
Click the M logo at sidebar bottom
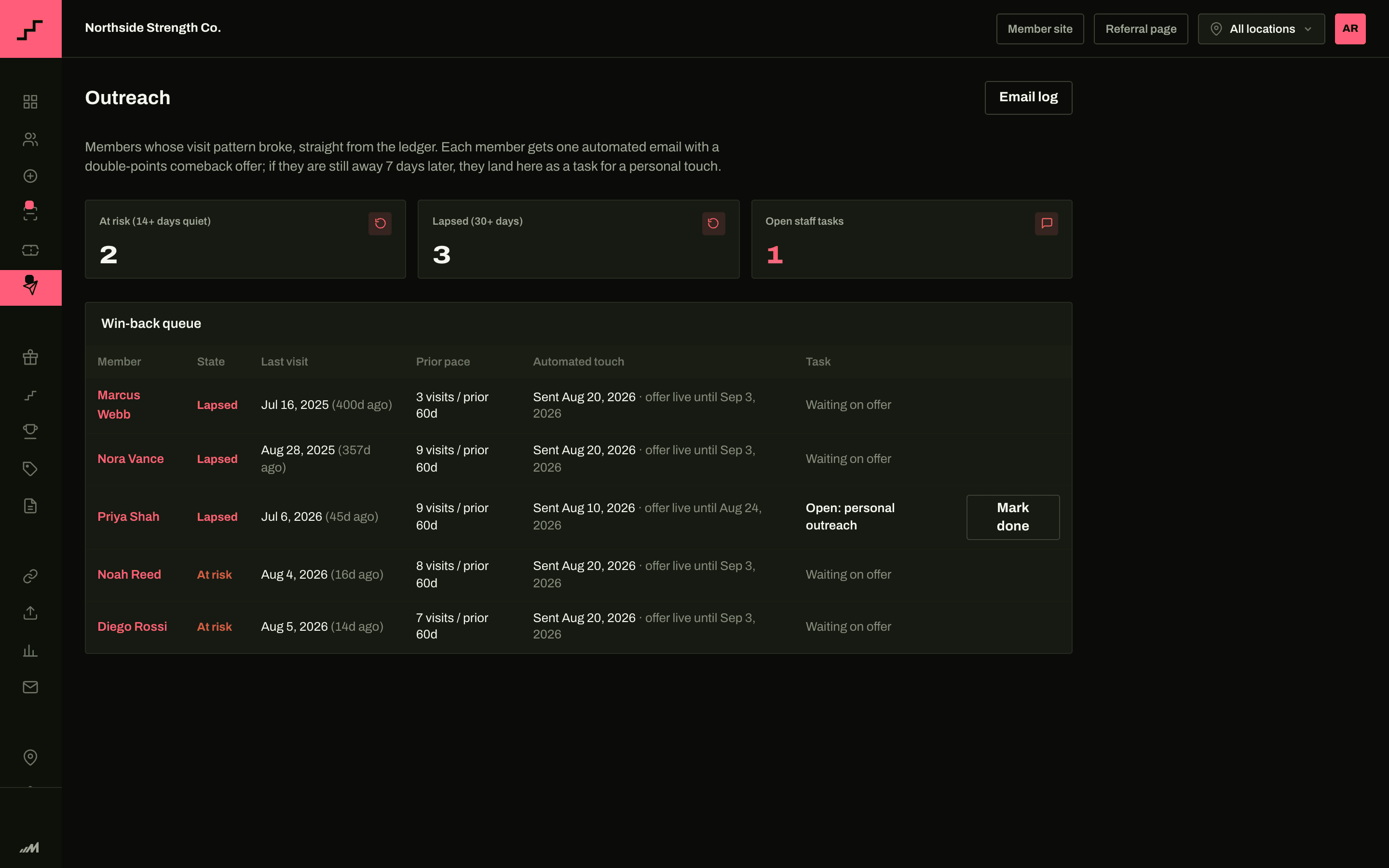click(x=30, y=847)
